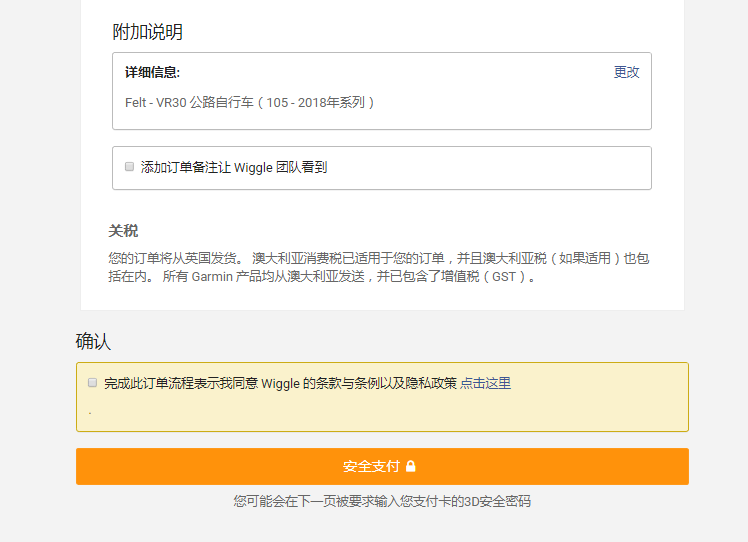Click the lock icon on the pay button
748x542 pixels.
click(x=411, y=466)
